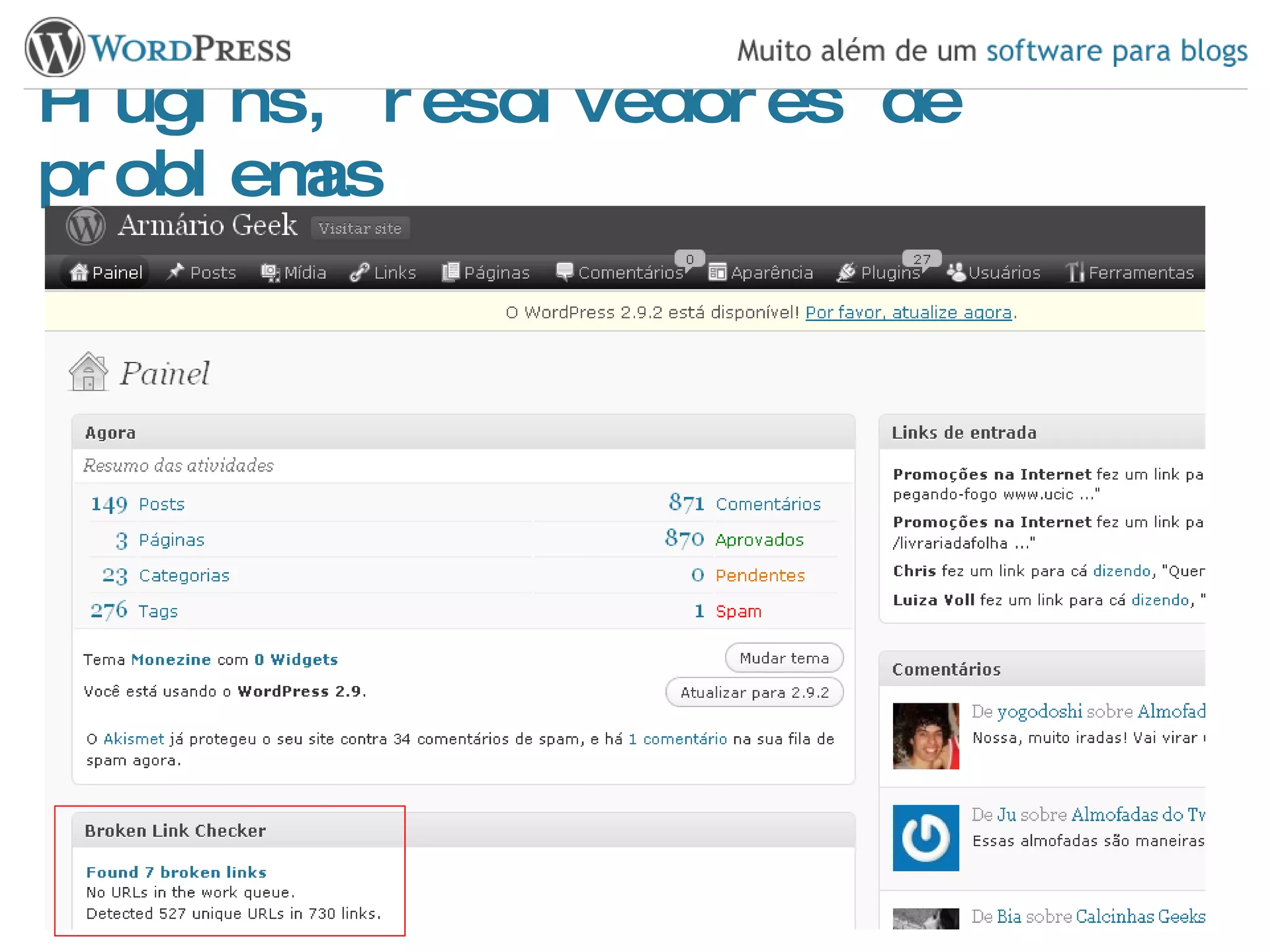Click yogodoshi's avatar thumbnail
This screenshot has height=952, width=1270.
coord(925,736)
